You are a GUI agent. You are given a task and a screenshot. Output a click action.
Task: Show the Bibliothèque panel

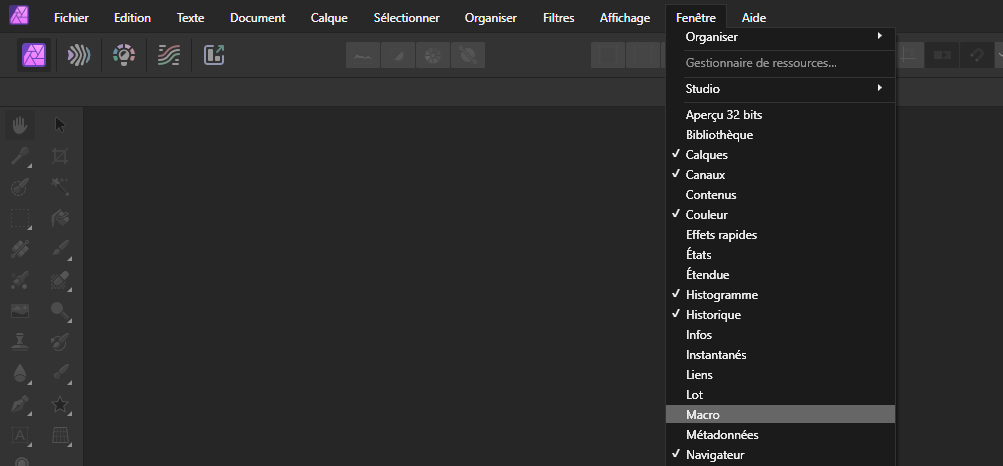click(x=719, y=135)
